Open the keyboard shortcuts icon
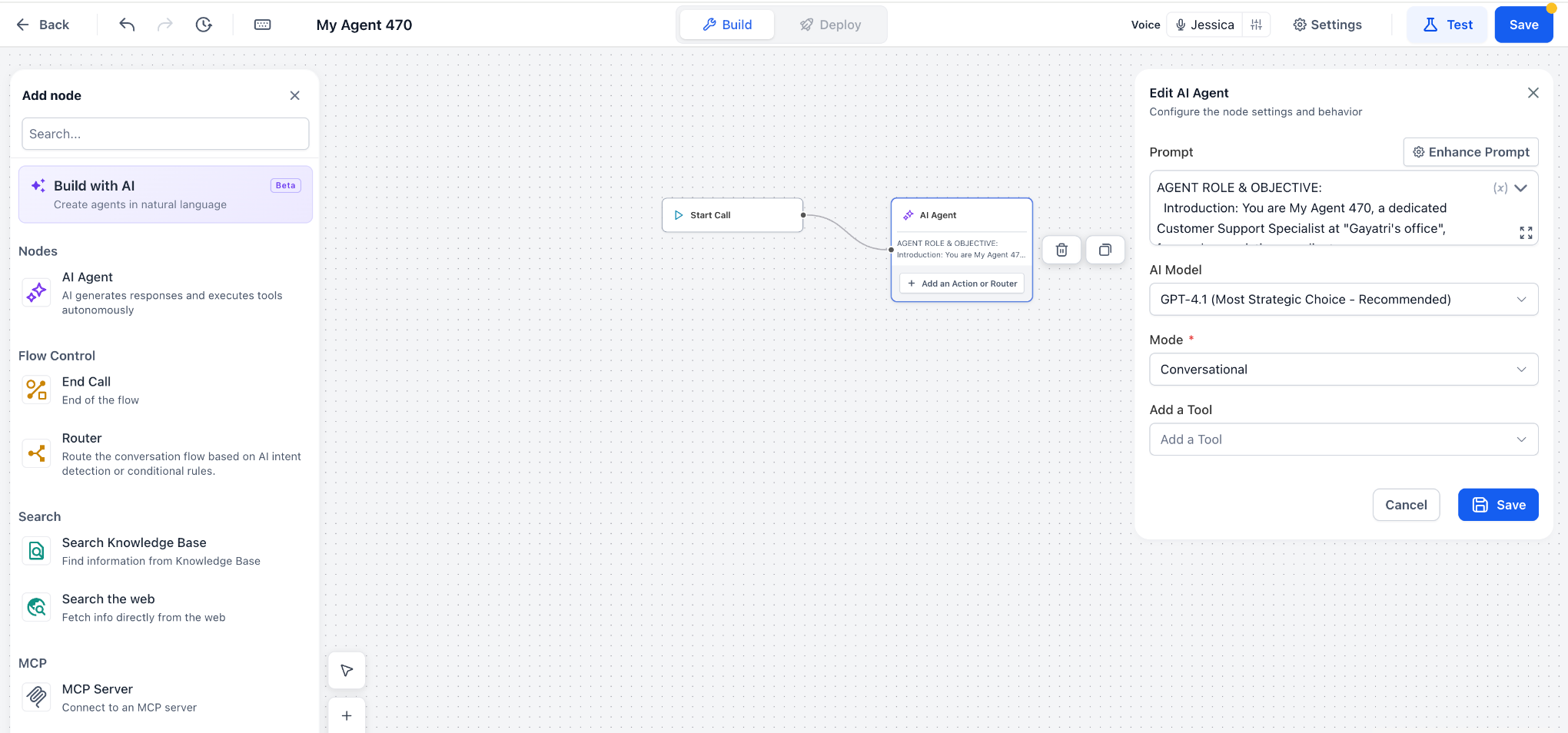1568x733 pixels. coord(262,25)
